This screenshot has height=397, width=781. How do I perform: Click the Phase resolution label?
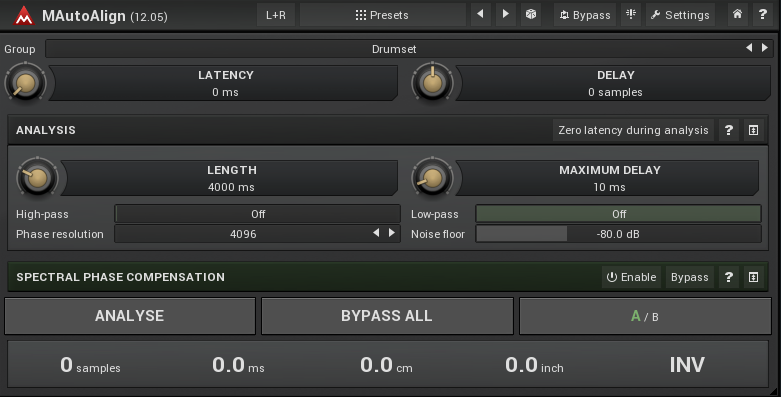click(x=60, y=234)
